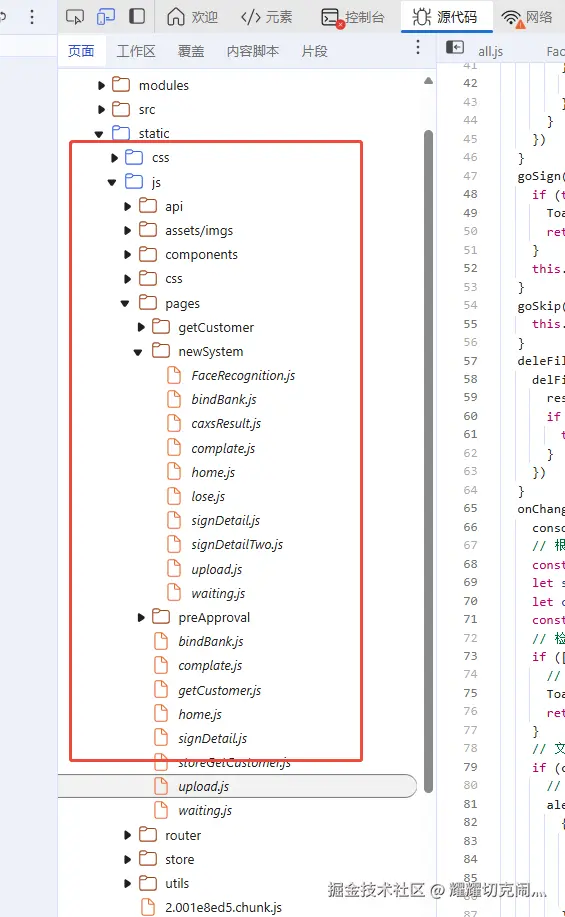Open the 内容脚本 content scripts sub-tab
This screenshot has width=565, height=917.
pyautogui.click(x=253, y=51)
